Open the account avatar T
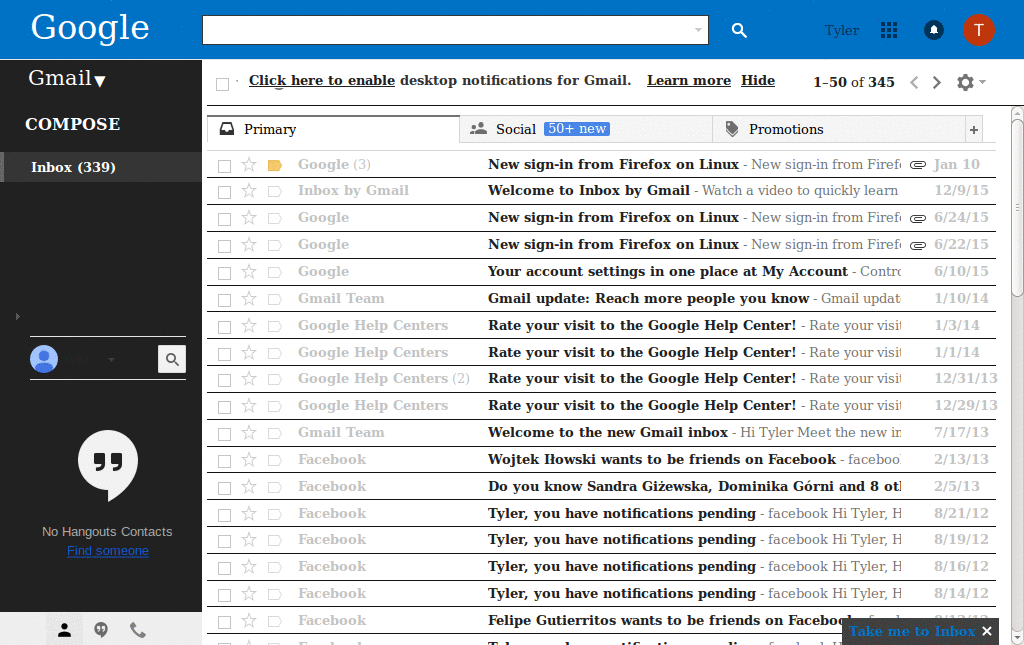1024x645 pixels. click(x=978, y=30)
